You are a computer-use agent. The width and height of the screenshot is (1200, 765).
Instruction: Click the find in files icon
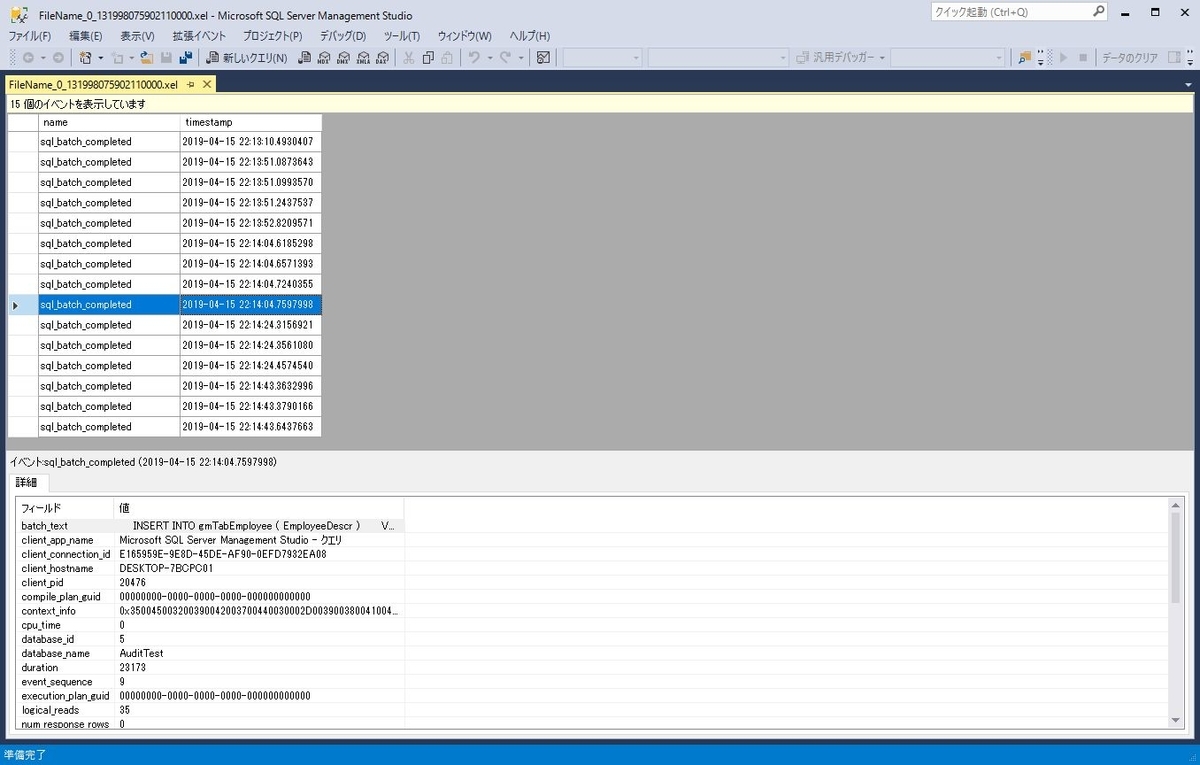(1025, 58)
